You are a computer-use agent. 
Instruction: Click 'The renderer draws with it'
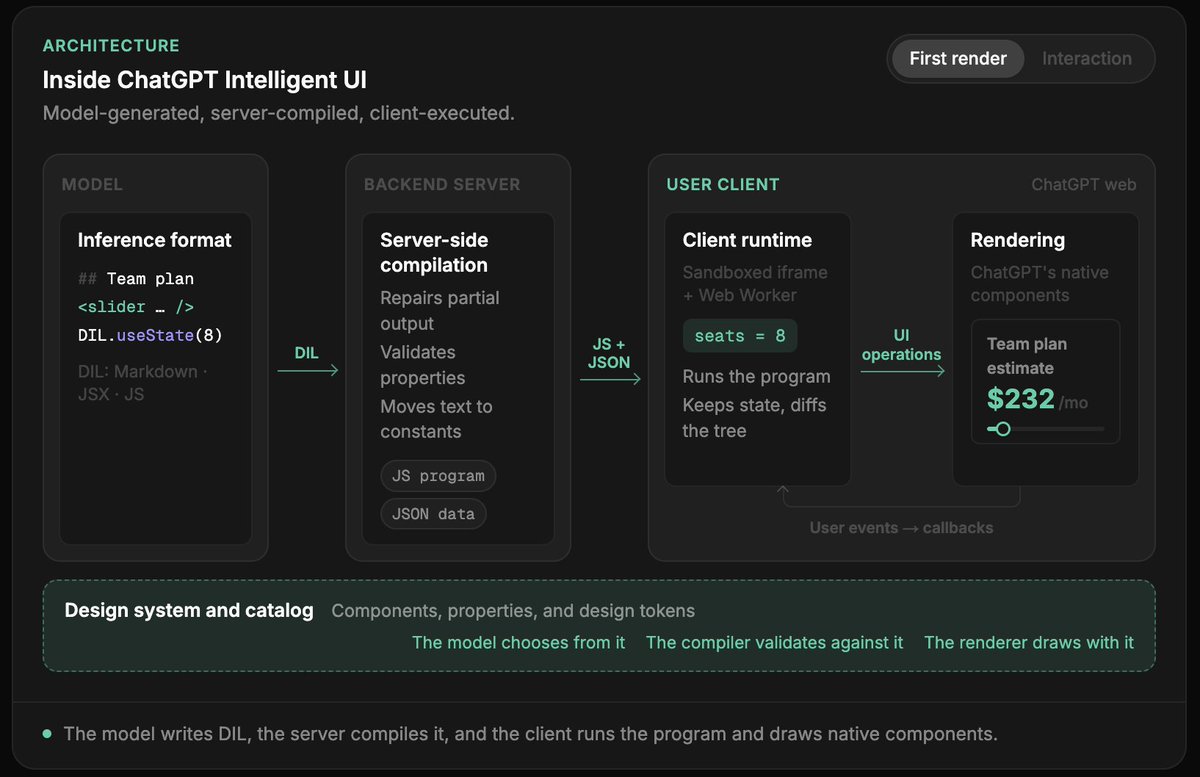(x=1029, y=642)
